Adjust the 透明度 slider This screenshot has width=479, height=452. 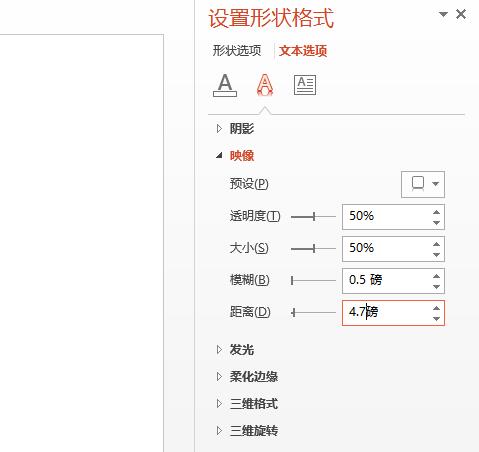[x=313, y=217]
